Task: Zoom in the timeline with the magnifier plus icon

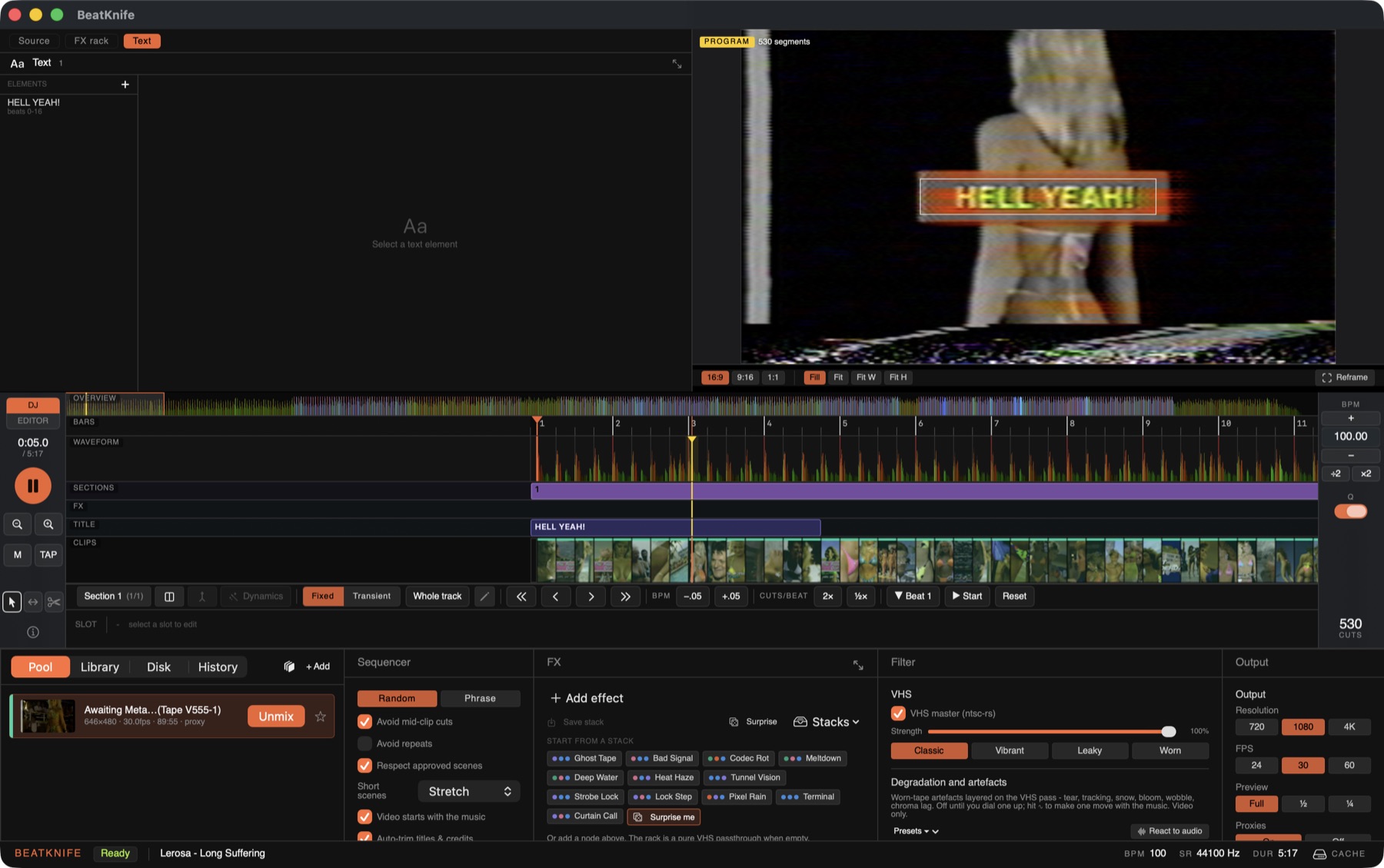Action: (48, 524)
